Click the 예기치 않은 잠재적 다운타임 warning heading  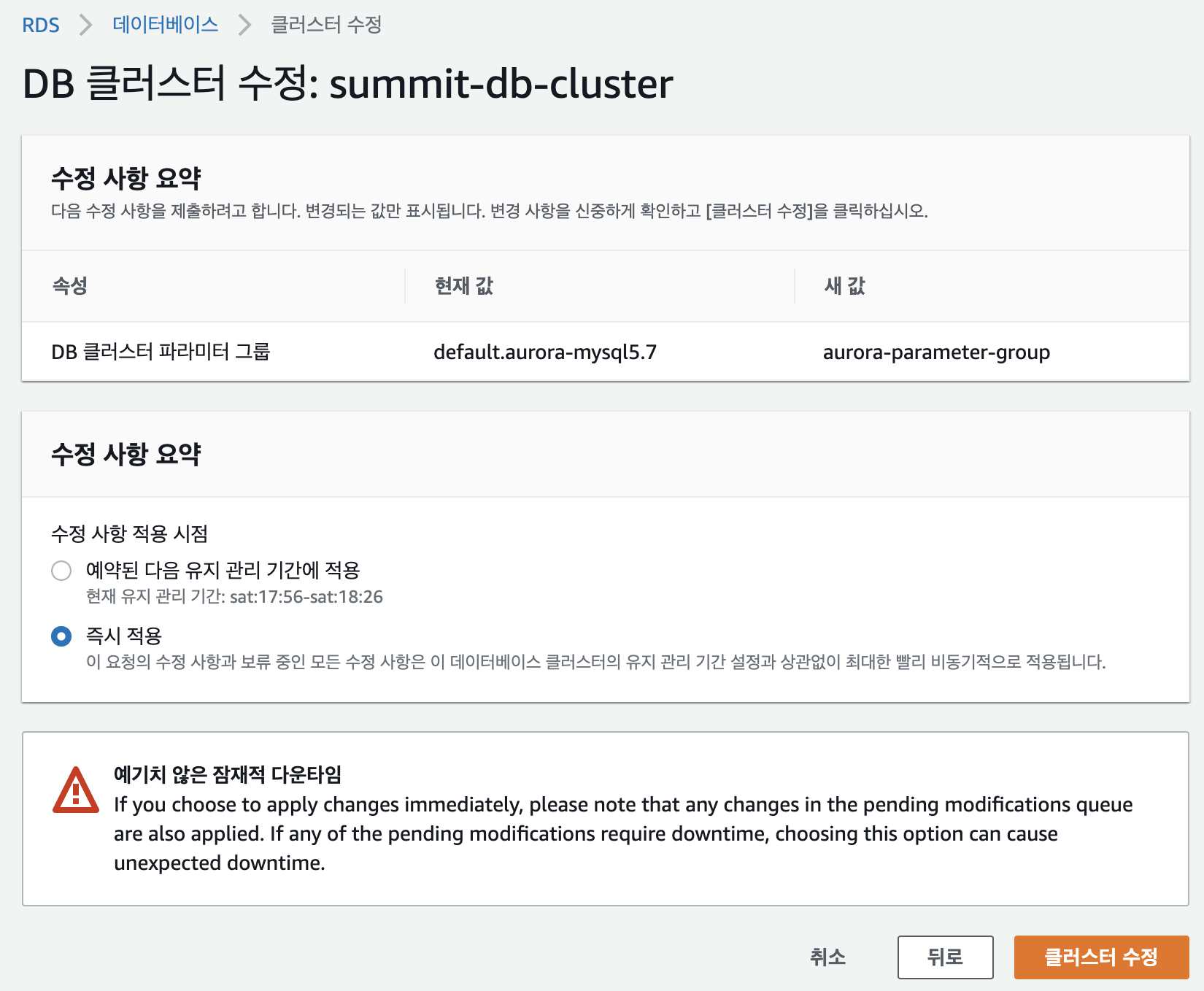(228, 774)
